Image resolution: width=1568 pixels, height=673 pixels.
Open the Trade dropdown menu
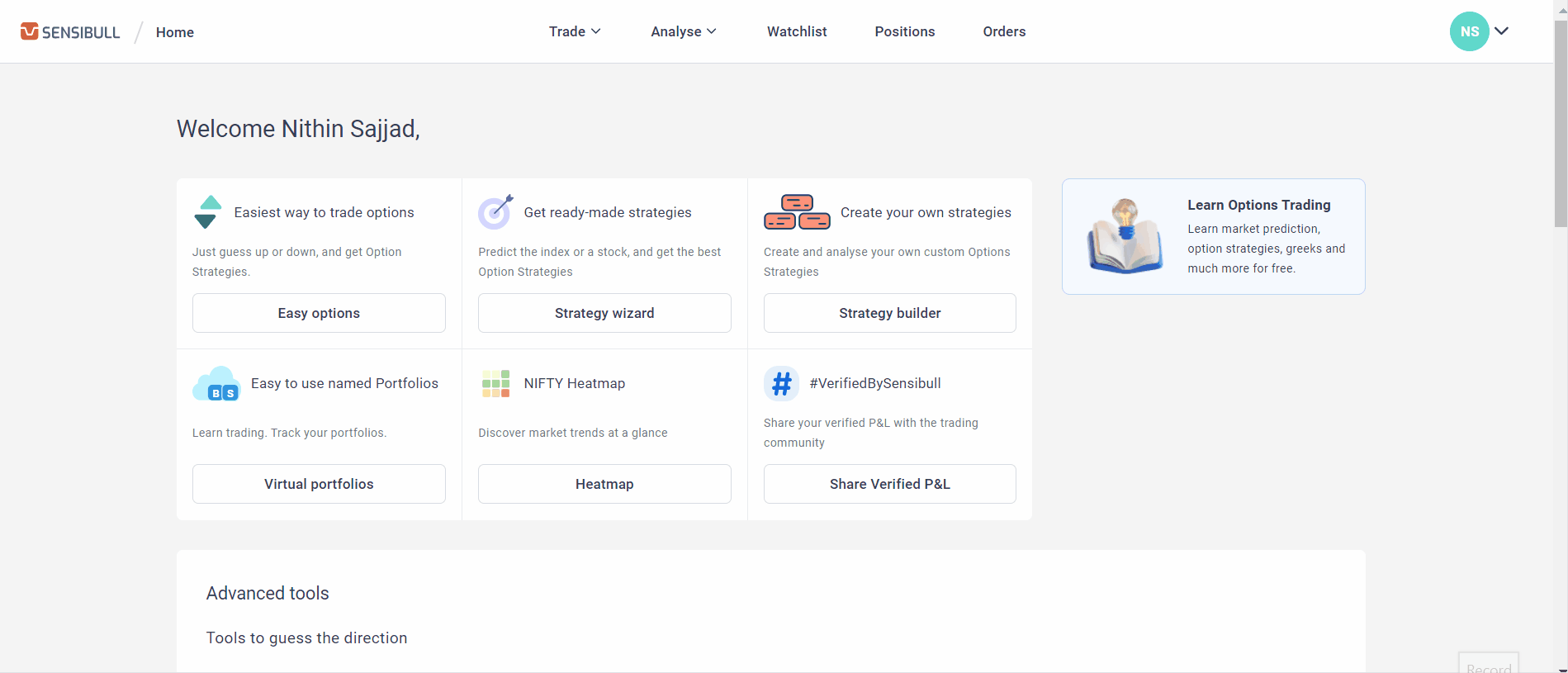[575, 31]
